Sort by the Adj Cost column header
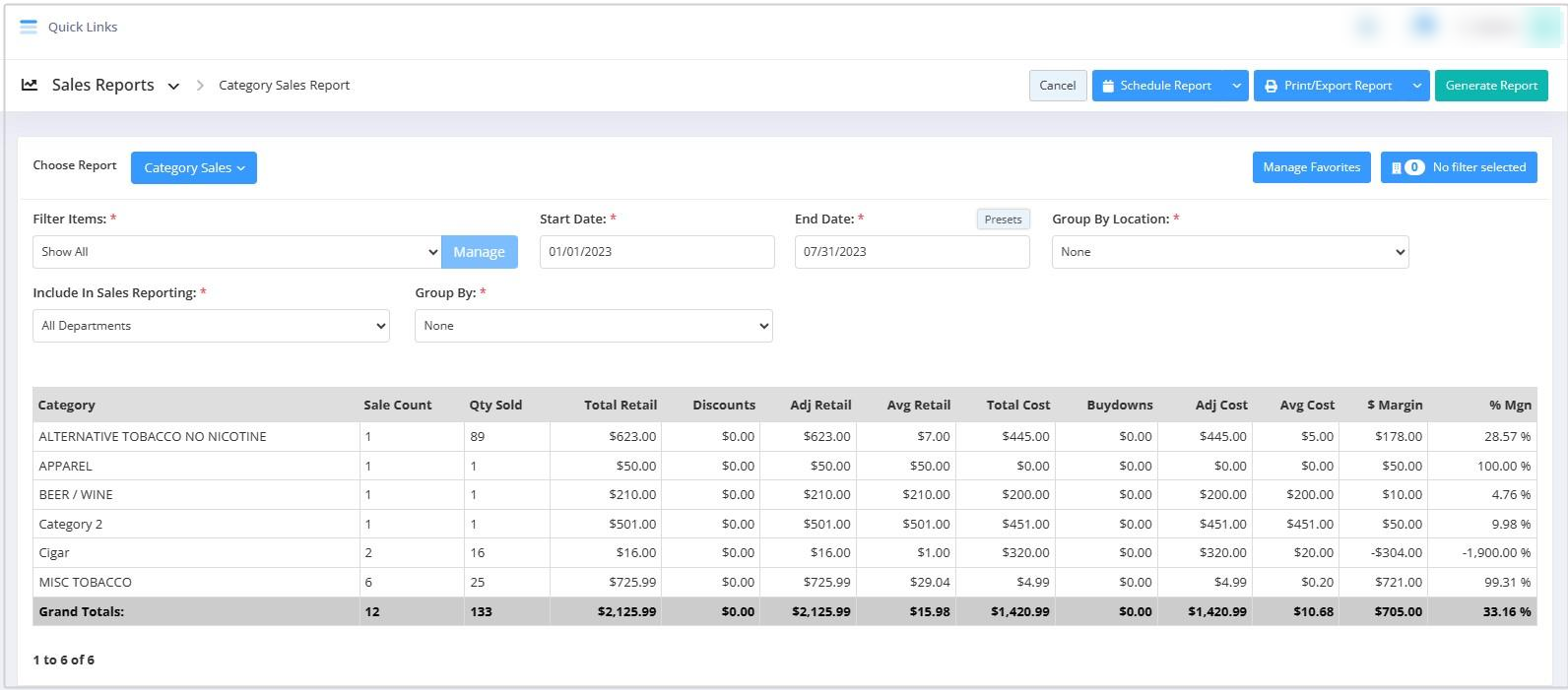This screenshot has width=1568, height=692. (x=1221, y=405)
